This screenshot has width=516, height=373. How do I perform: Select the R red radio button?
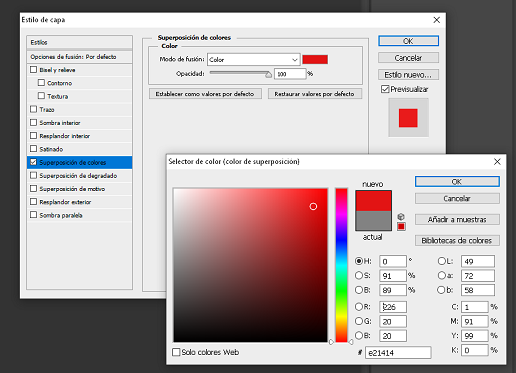(359, 307)
